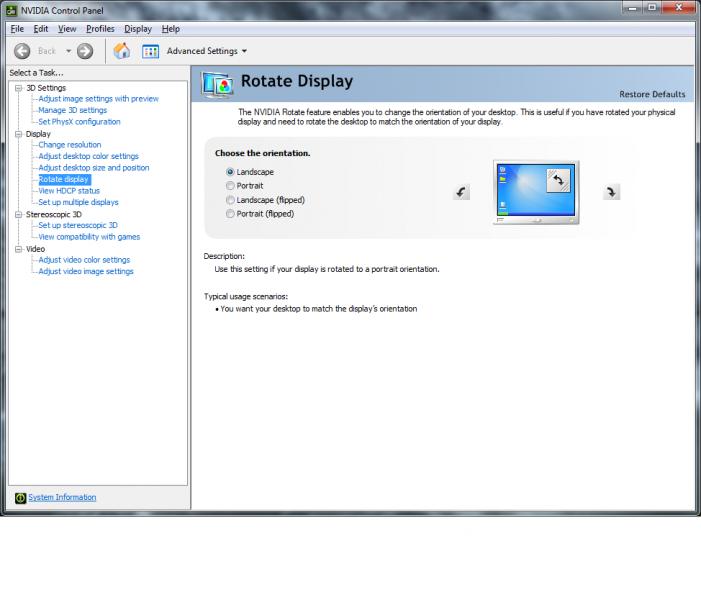Click the Restore Defaults link
The height and width of the screenshot is (600, 701).
point(652,94)
